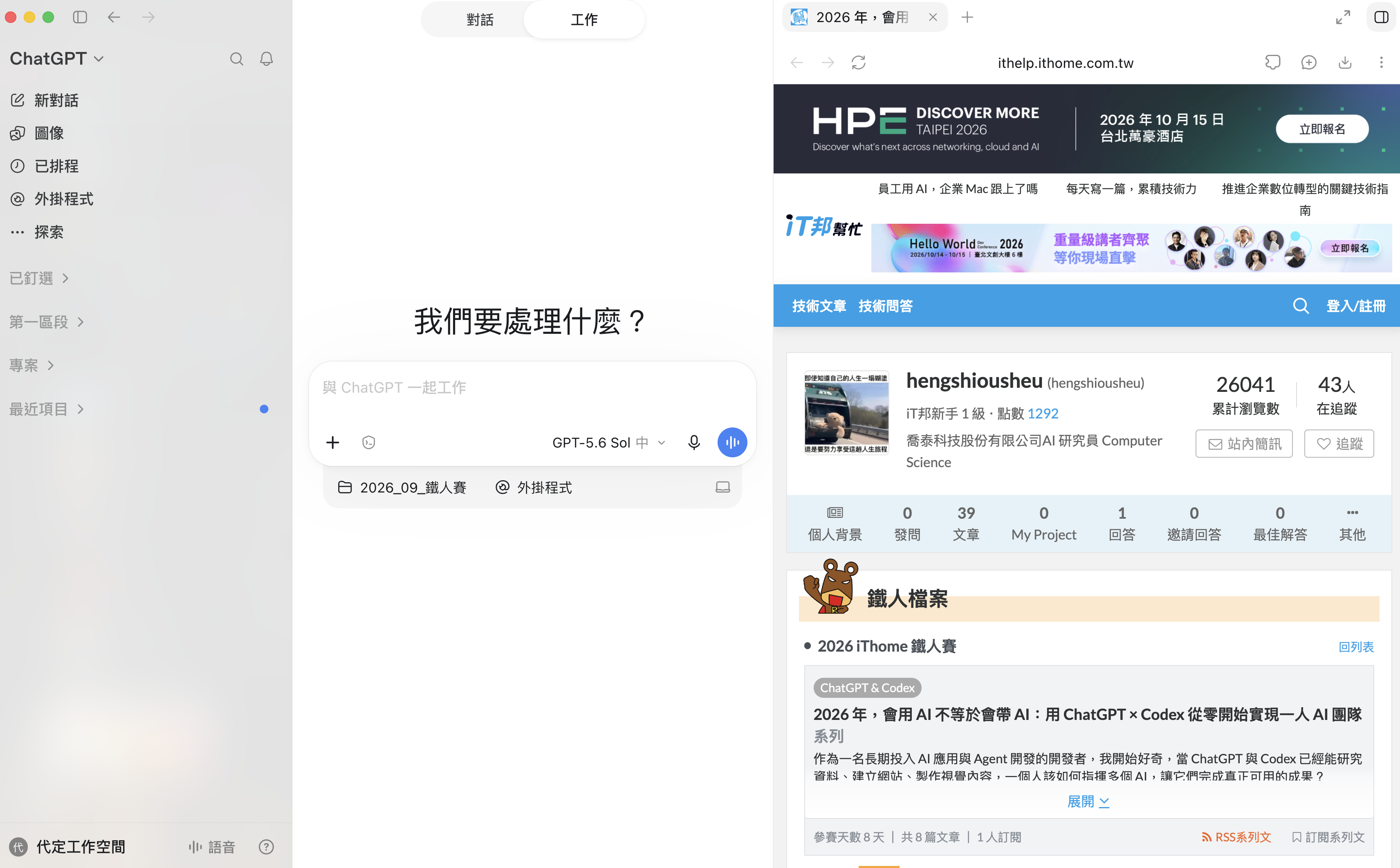
Task: Open the GPT-5.6 Sol model selector
Action: pos(609,442)
